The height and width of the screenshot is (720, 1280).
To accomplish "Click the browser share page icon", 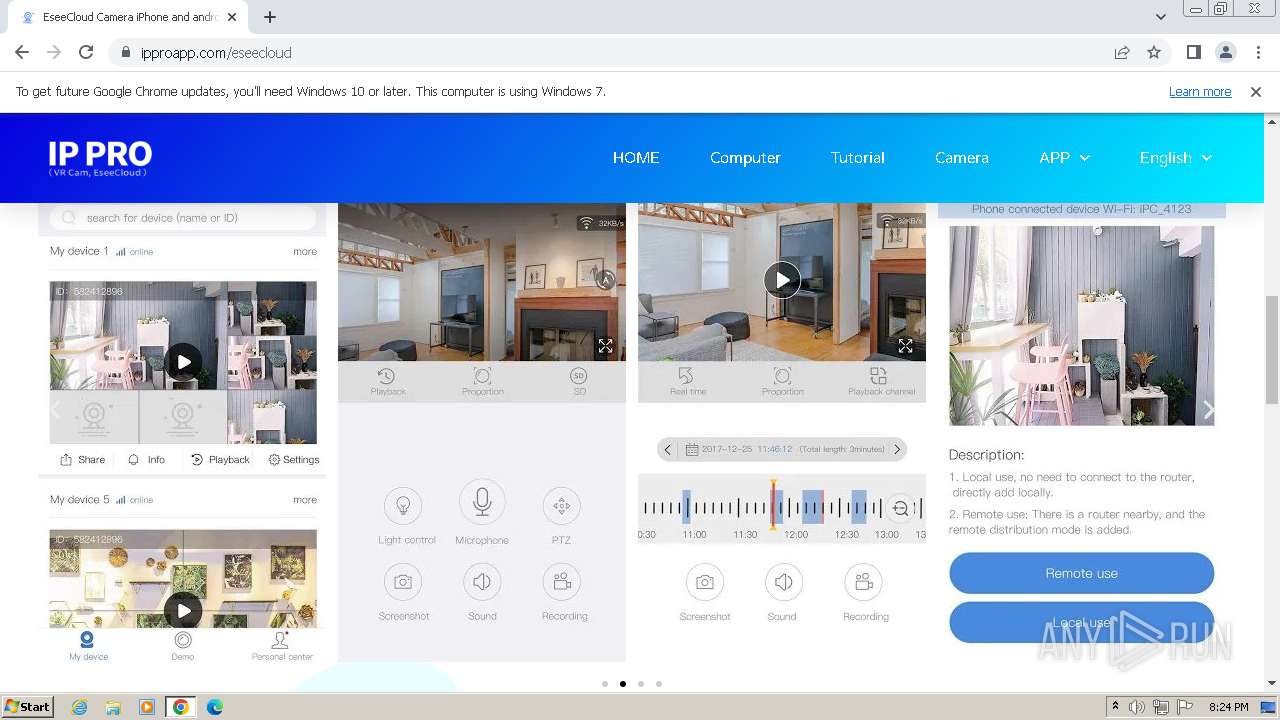I will [x=1122, y=53].
